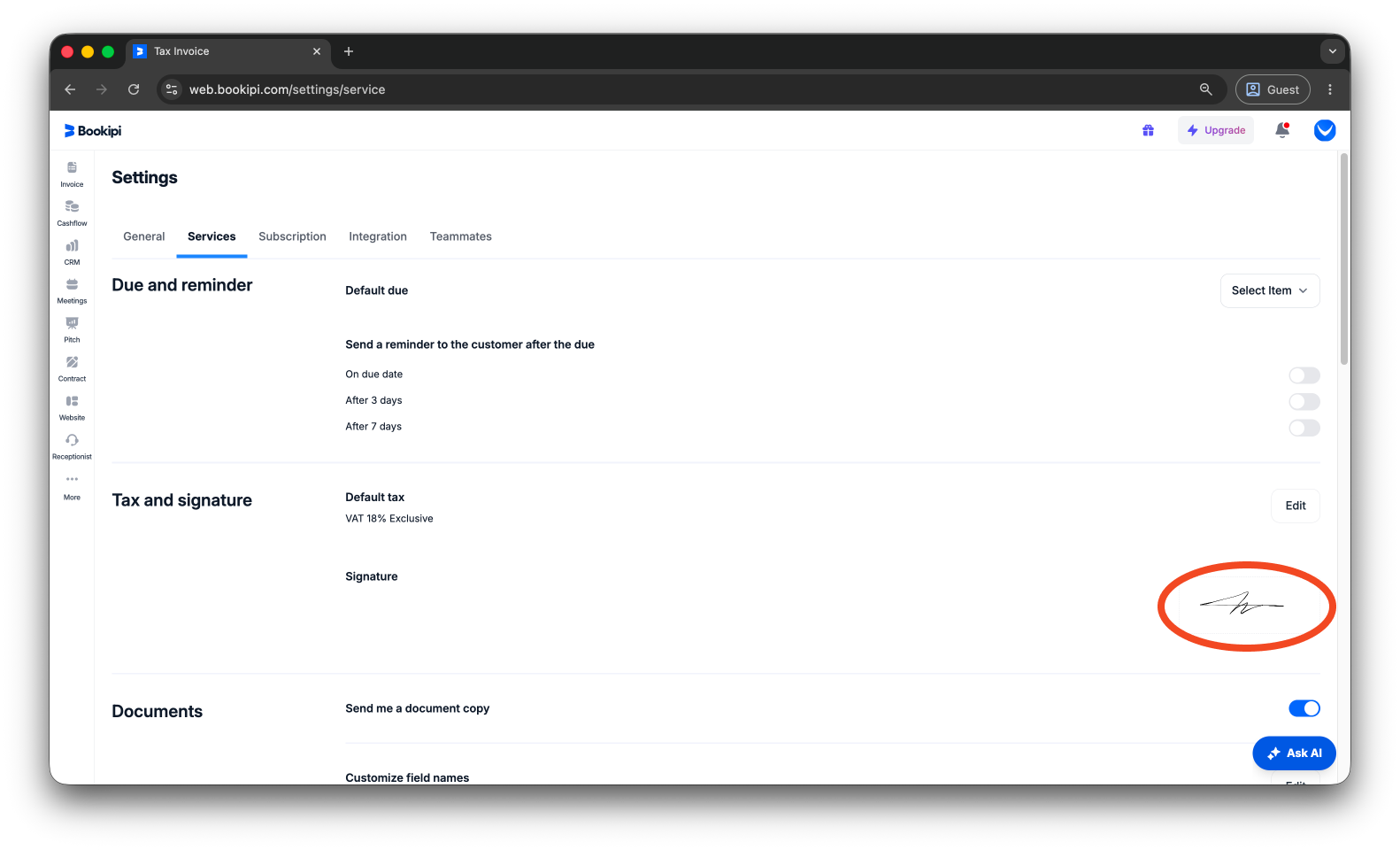Viewport: 1400px width, 850px height.
Task: Open the Default due Select Item dropdown
Action: [1270, 290]
